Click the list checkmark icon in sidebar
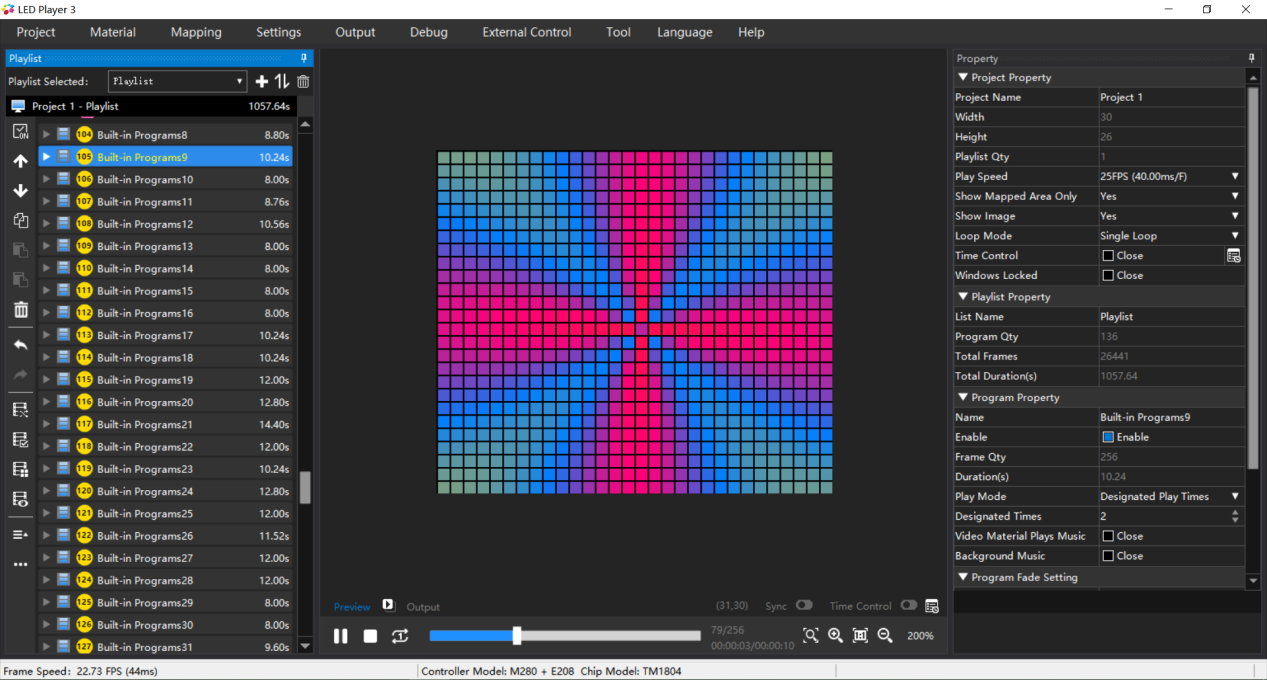This screenshot has width=1267, height=680. point(20,440)
